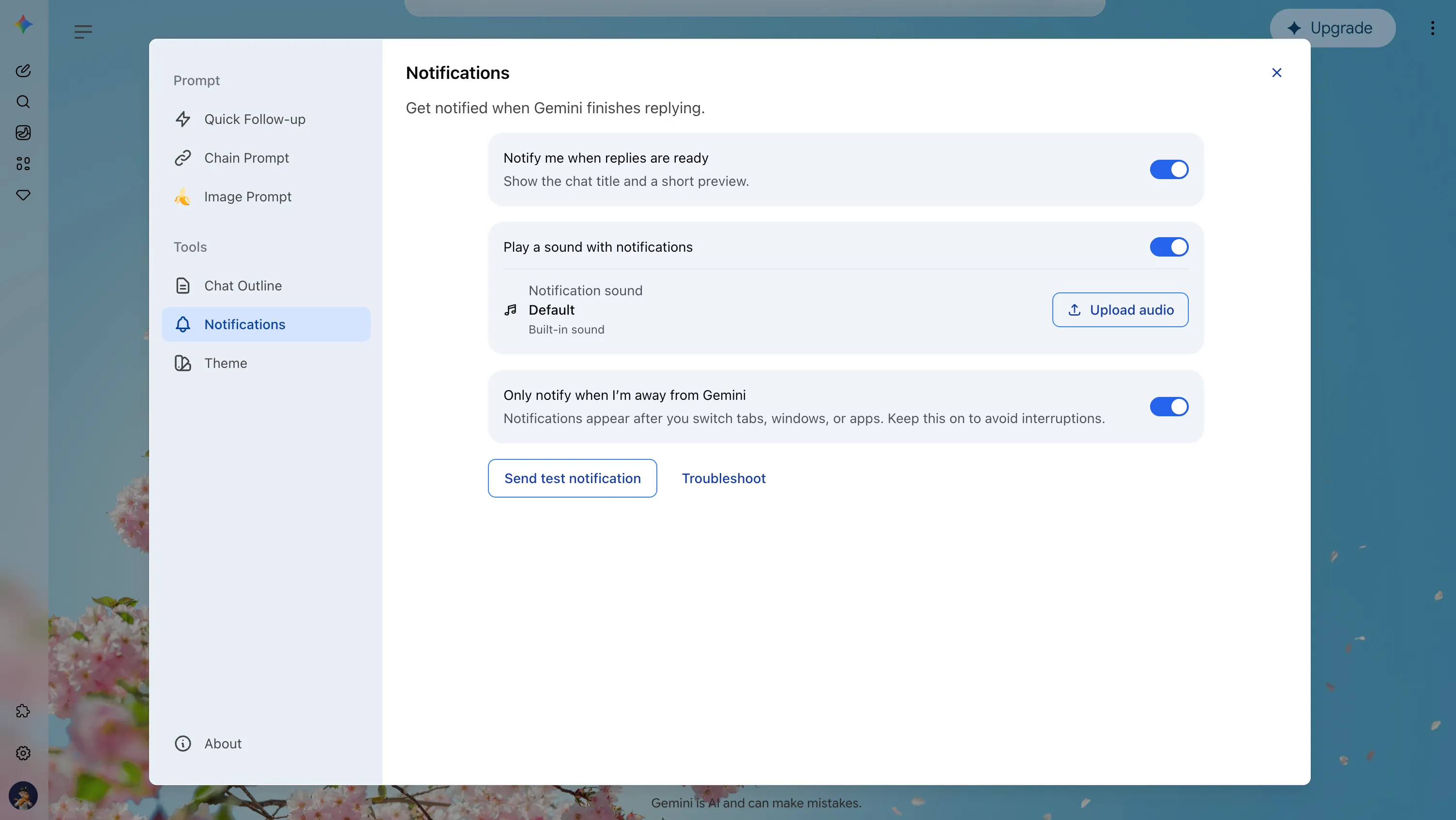Screen dimensions: 1456x820
Task: Toggle Notify me when replies are ready
Action: coord(1169,169)
